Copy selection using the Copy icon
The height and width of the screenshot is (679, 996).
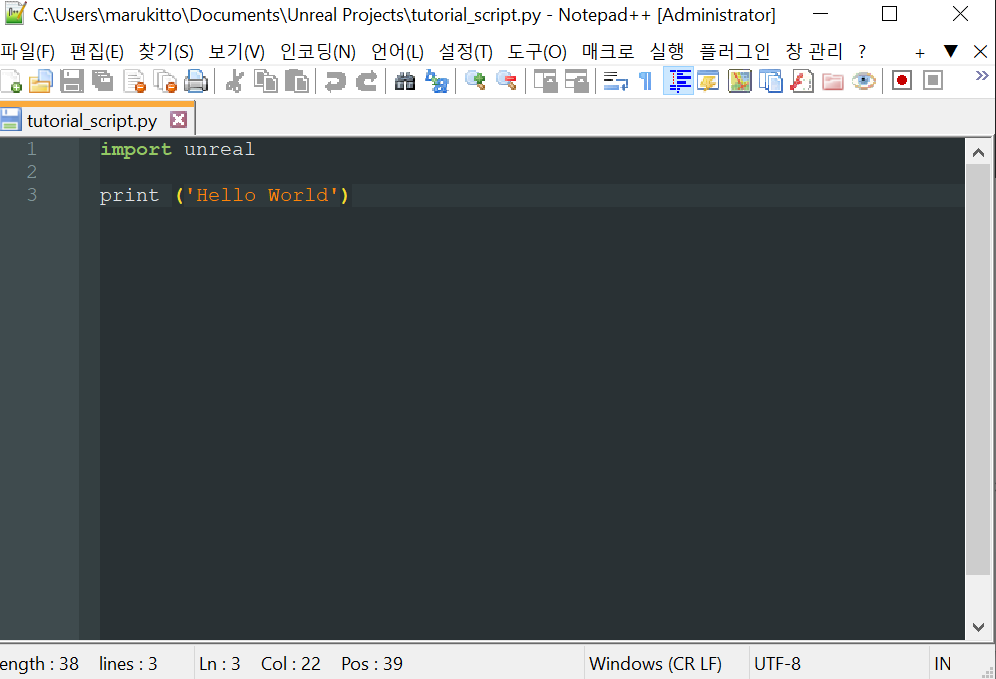pyautogui.click(x=266, y=81)
